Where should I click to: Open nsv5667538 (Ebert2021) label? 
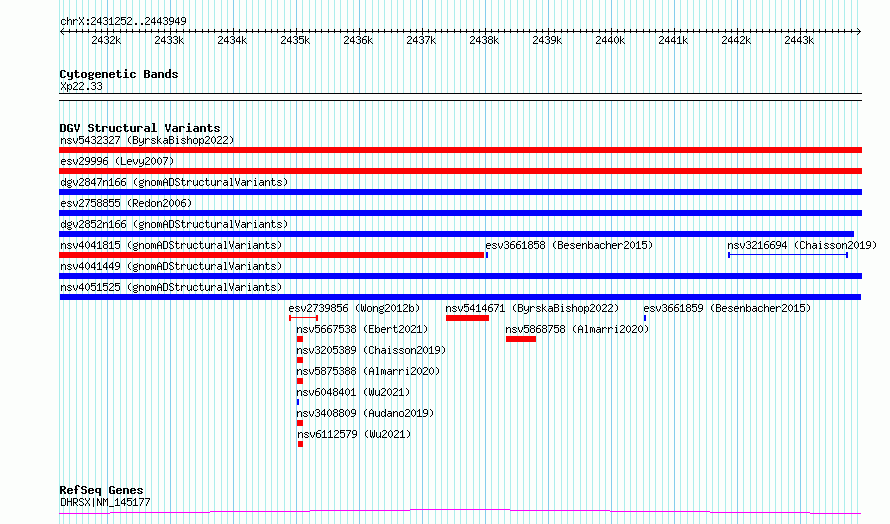(362, 329)
